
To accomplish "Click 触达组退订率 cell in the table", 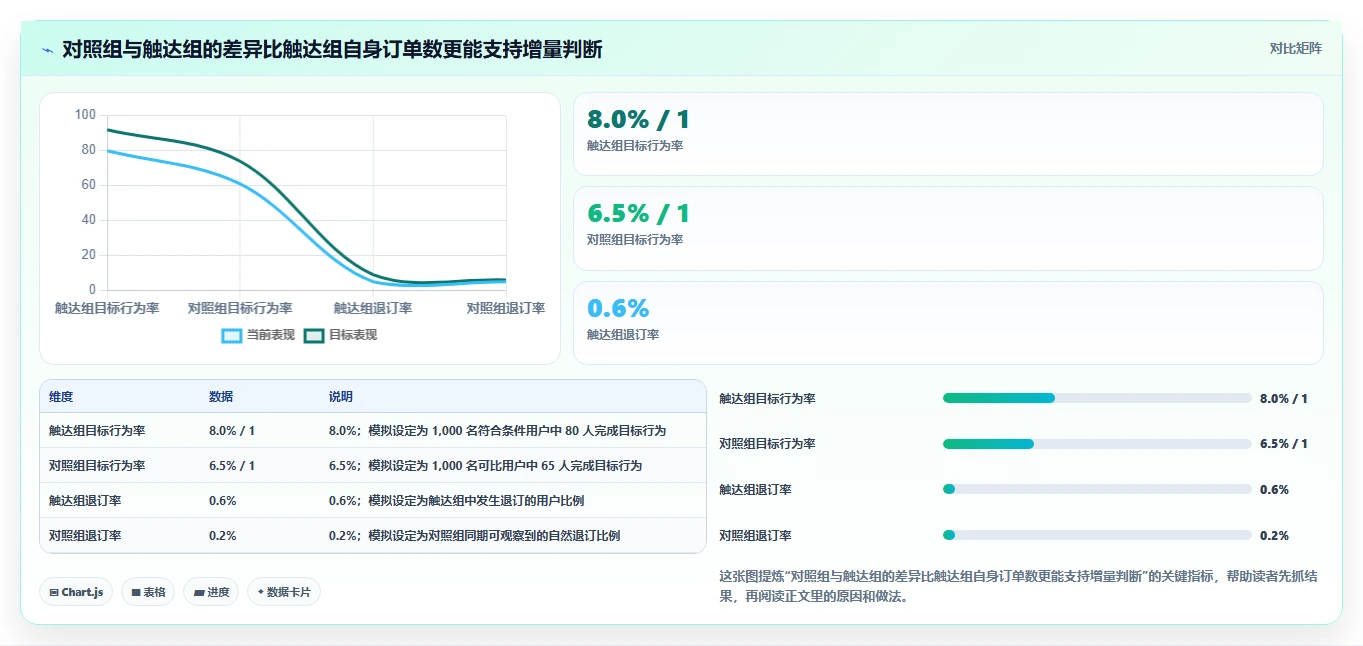I will [85, 501].
